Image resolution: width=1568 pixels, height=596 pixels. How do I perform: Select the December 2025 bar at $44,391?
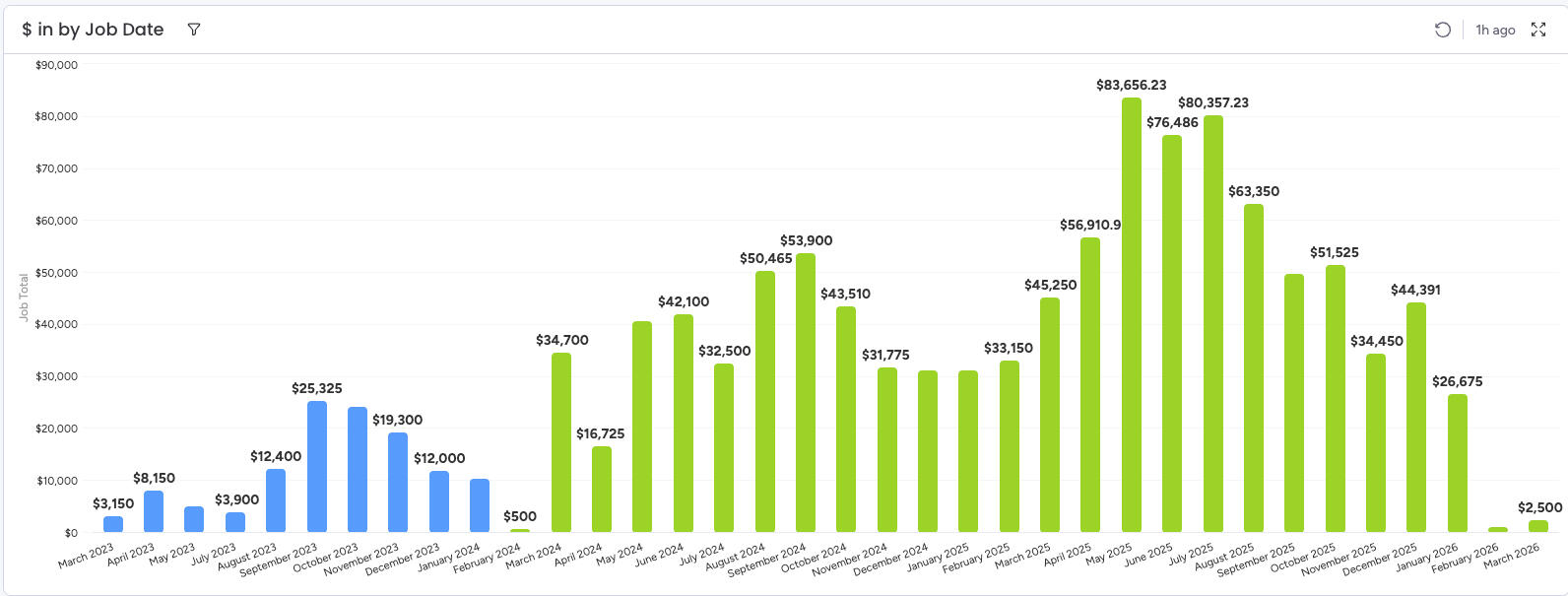(1415, 419)
